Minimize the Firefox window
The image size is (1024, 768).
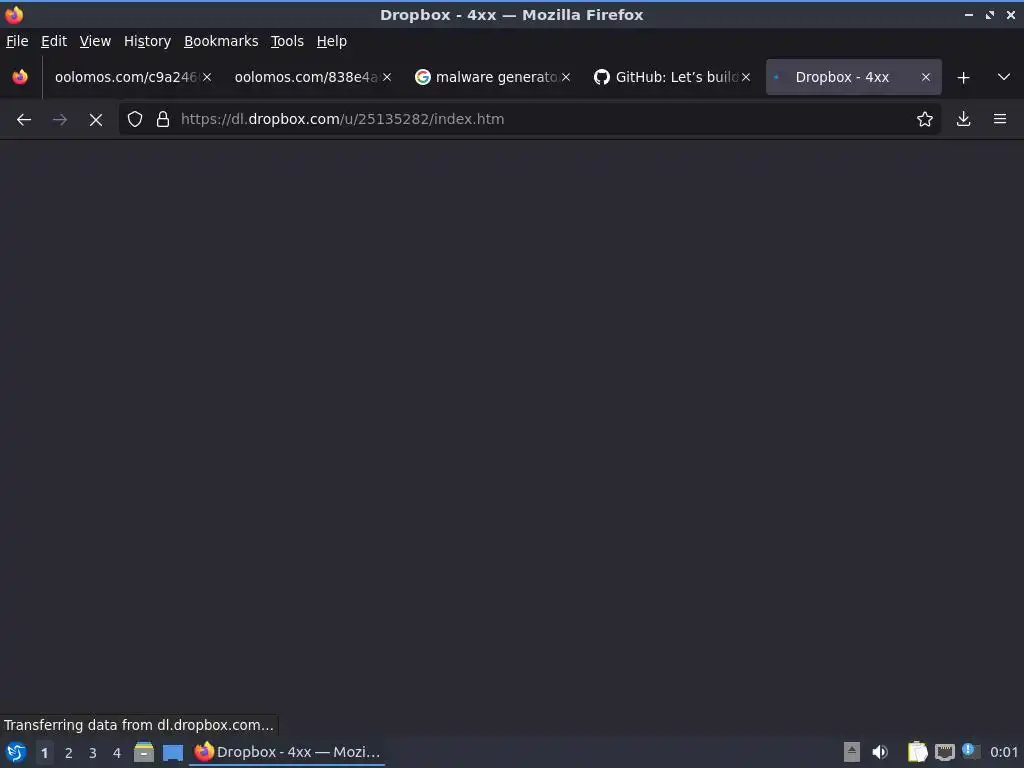969,14
